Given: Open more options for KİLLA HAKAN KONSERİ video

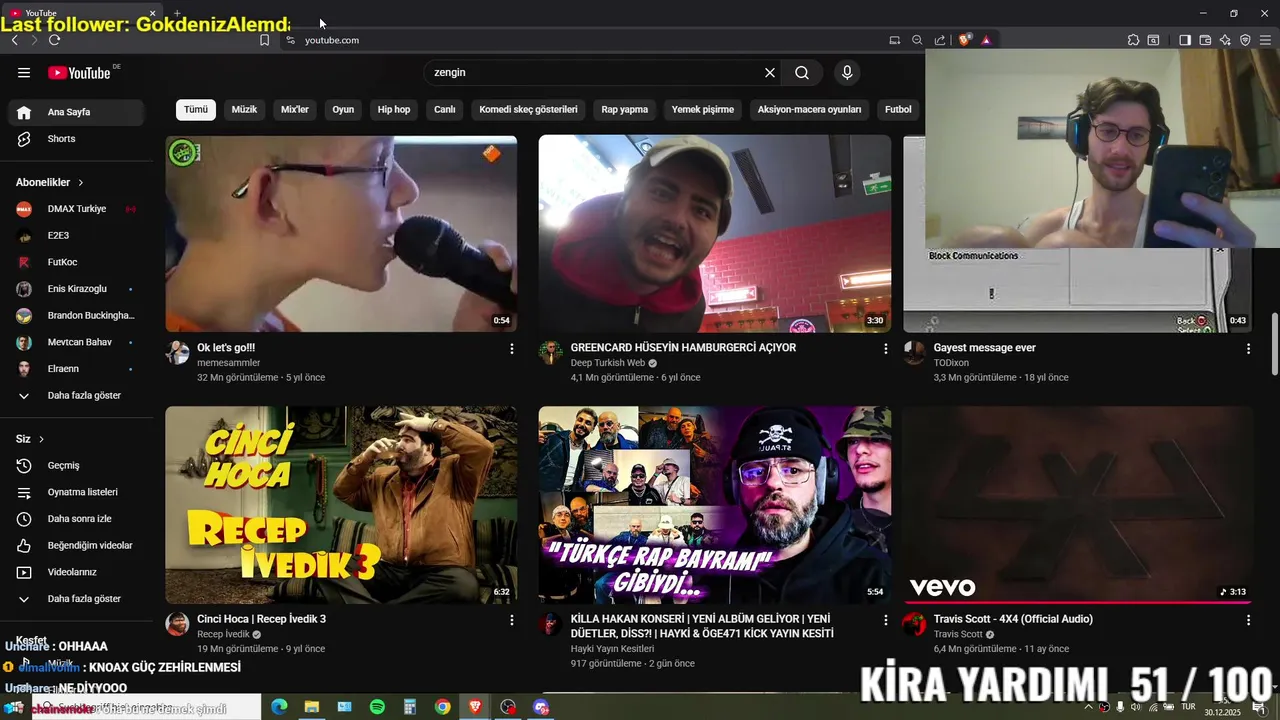Looking at the screenshot, I should [885, 620].
